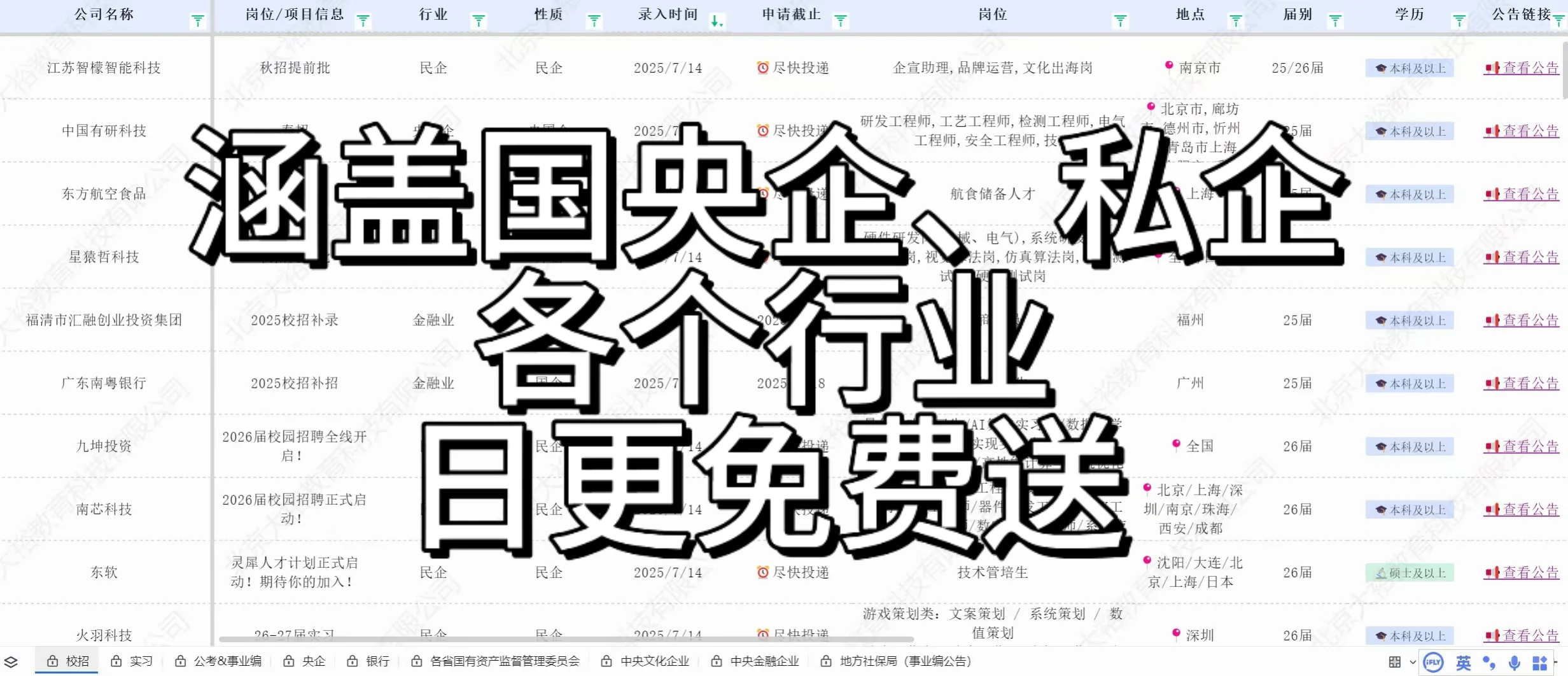The height and width of the screenshot is (676, 1568).
Task: Open the filter on the 岗位 column
Action: pos(1120,21)
